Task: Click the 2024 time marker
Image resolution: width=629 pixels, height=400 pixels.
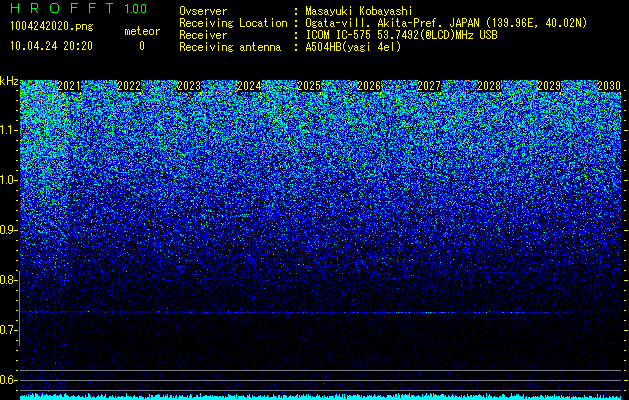Action: [249, 86]
